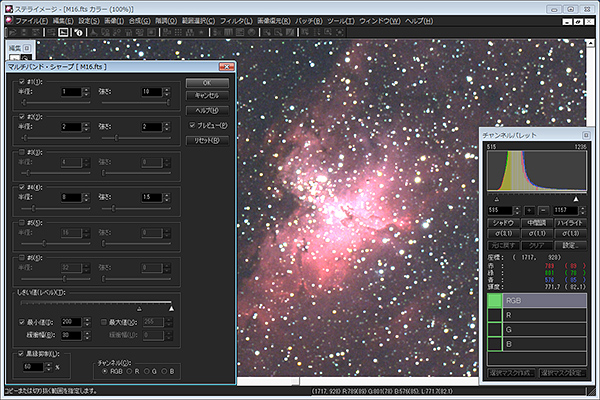Enable the #6 band checkbox

coord(22,258)
